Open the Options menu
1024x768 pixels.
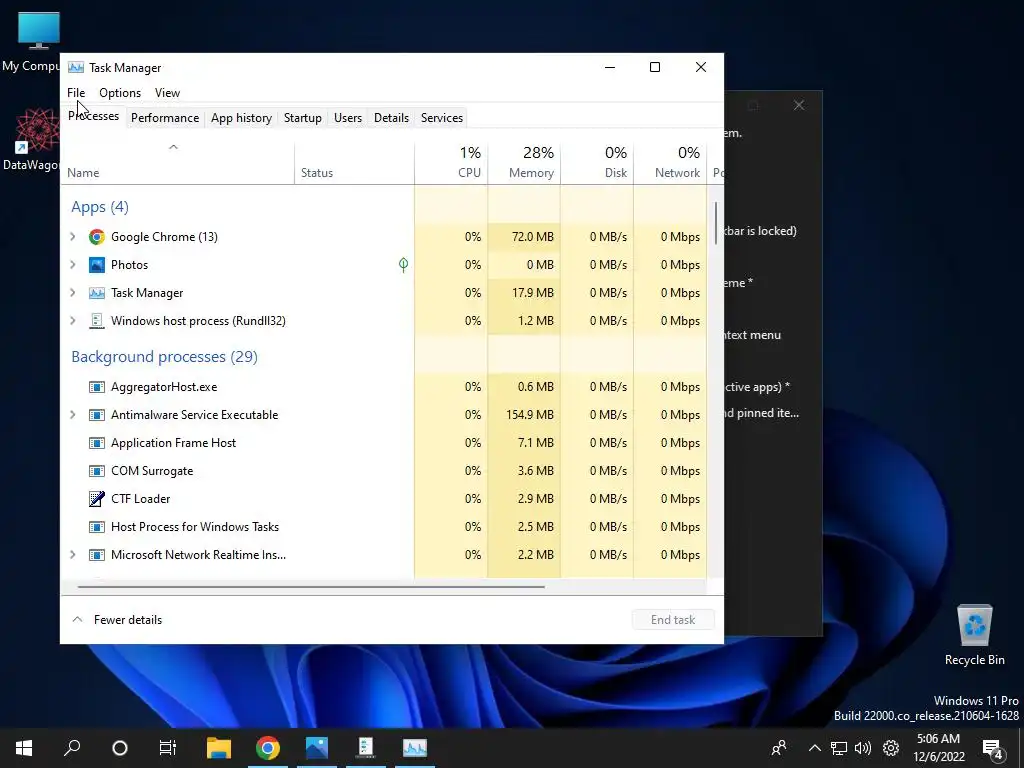[120, 93]
